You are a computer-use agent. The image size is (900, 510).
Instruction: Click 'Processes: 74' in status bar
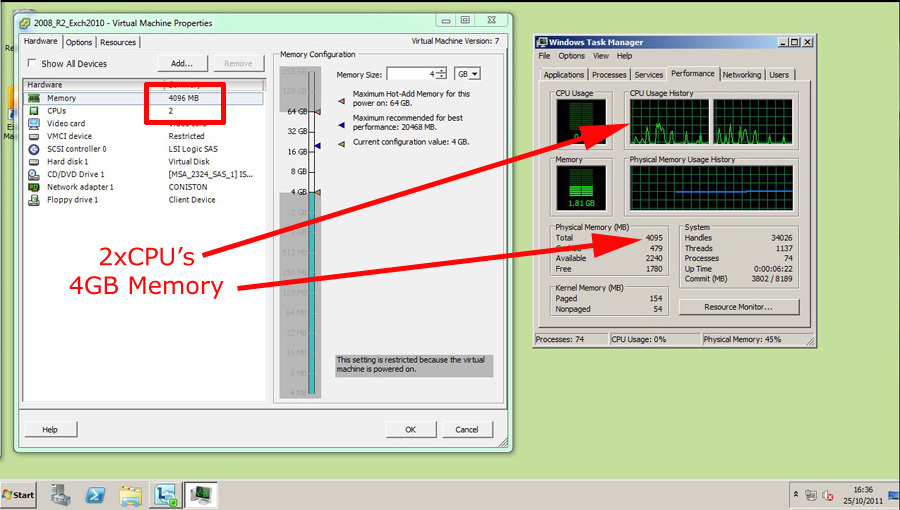[x=560, y=340]
